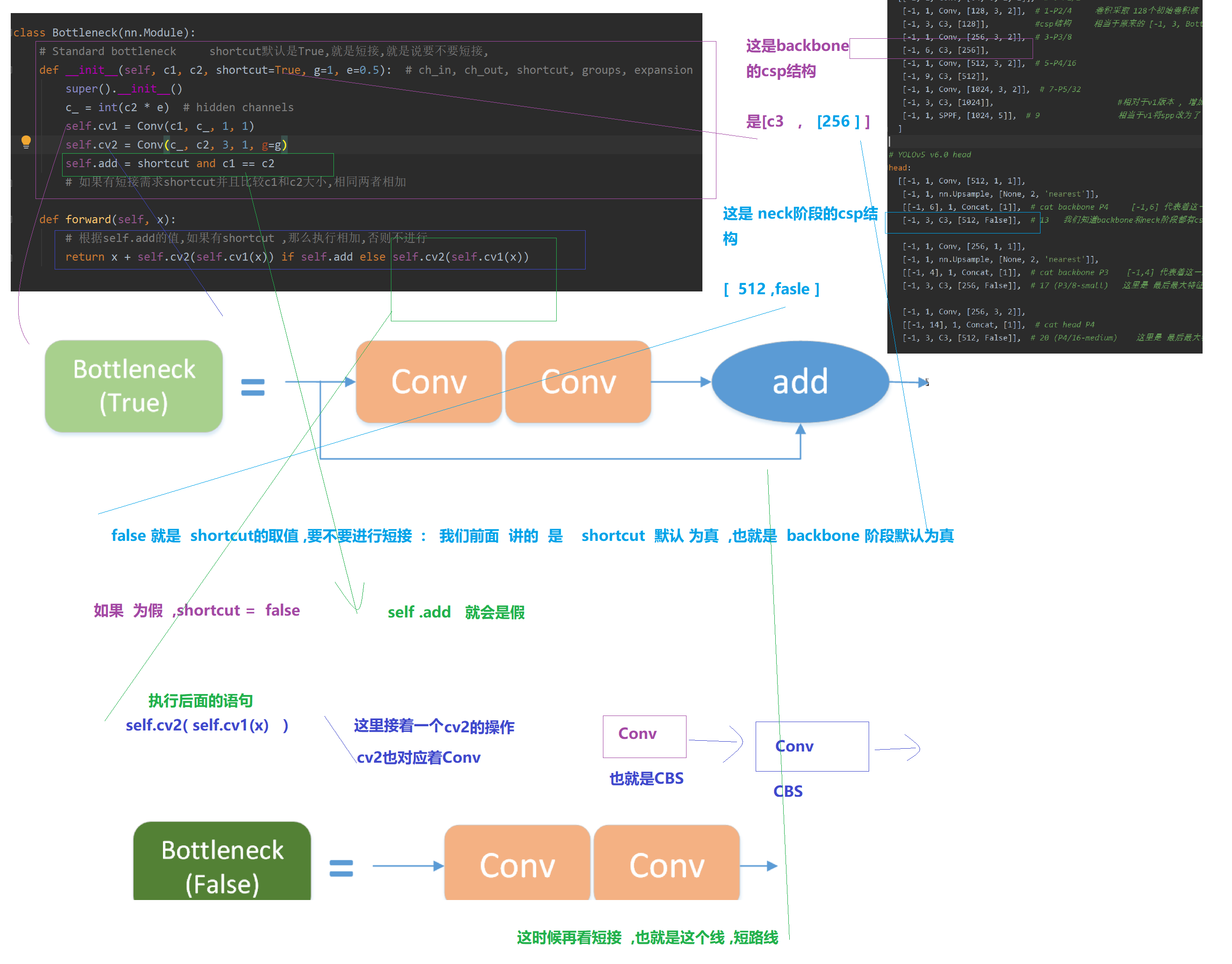Click yaml line '[-1, 1, Conv, [256, 1, 1]]'

(964, 246)
